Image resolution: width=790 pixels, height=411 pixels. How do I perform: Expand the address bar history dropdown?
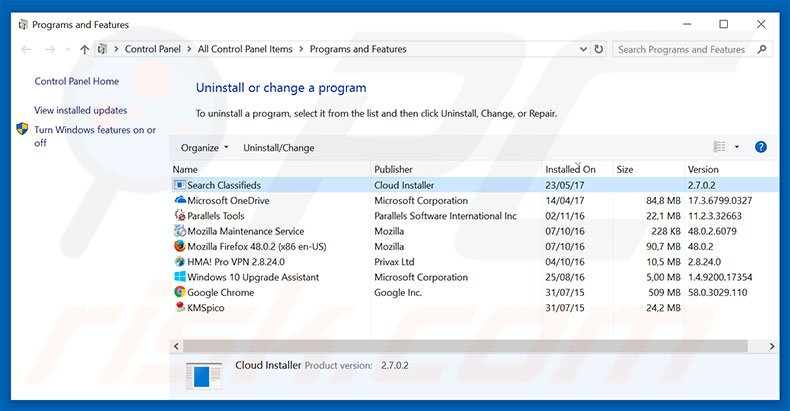pos(583,49)
